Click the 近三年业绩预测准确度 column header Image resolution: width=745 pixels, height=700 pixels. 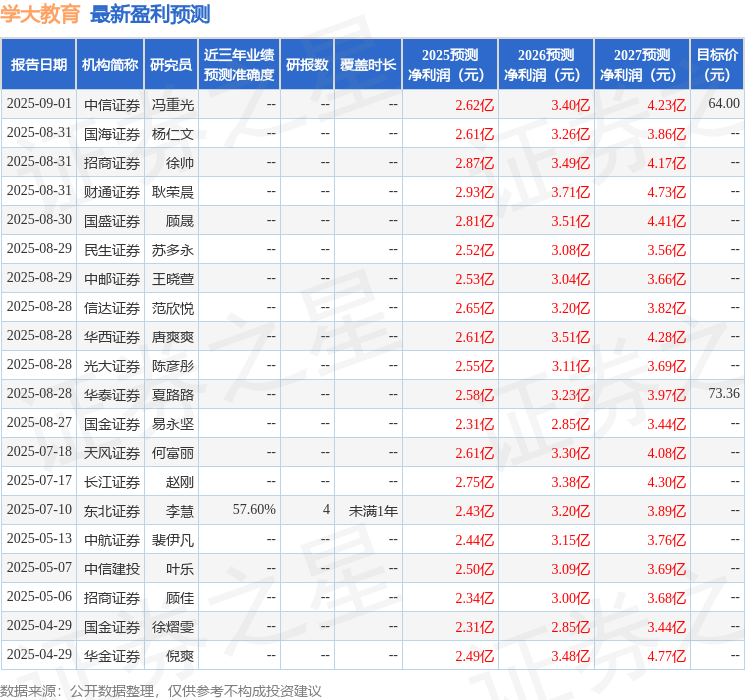(x=239, y=65)
